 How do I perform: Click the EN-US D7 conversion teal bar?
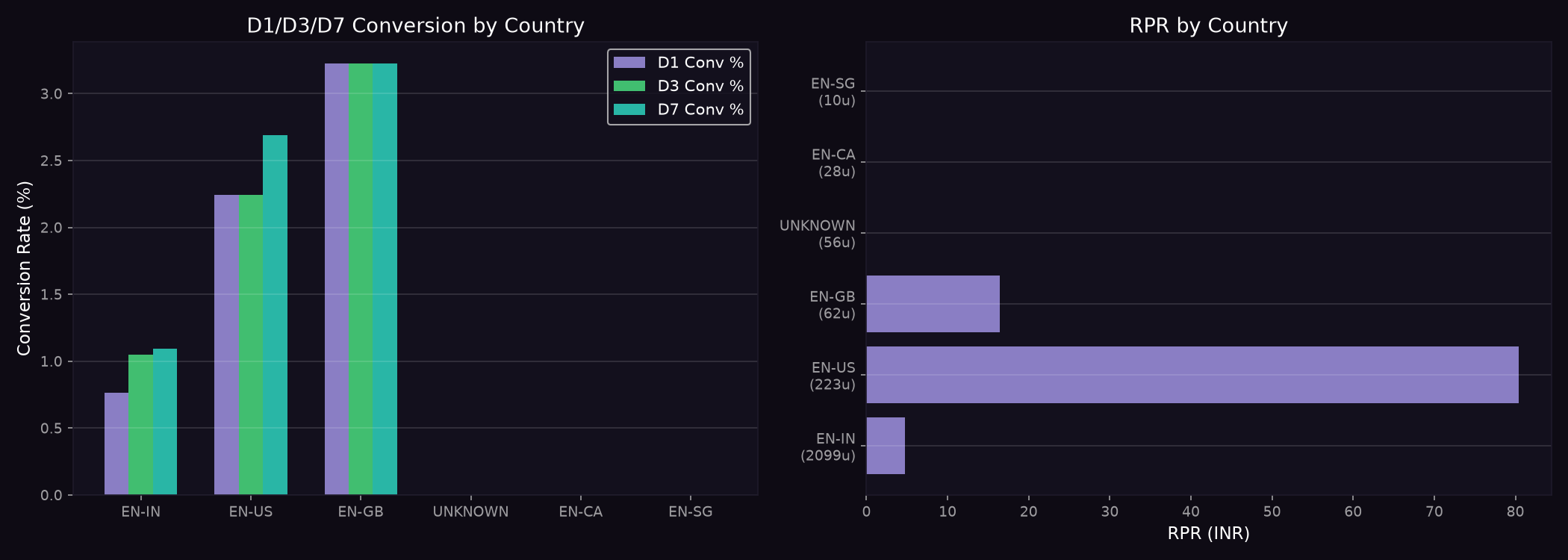click(275, 315)
